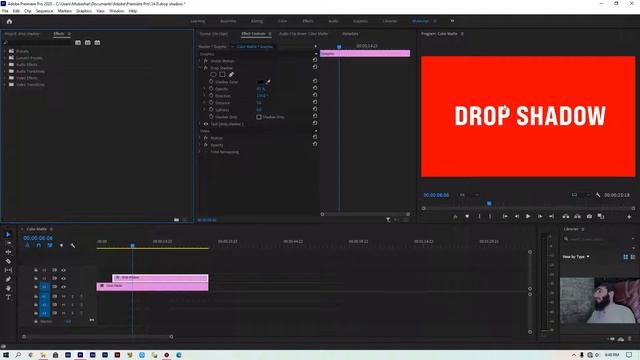Click the timeline playhead on the ruler
The height and width of the screenshot is (360, 640).
[132, 245]
